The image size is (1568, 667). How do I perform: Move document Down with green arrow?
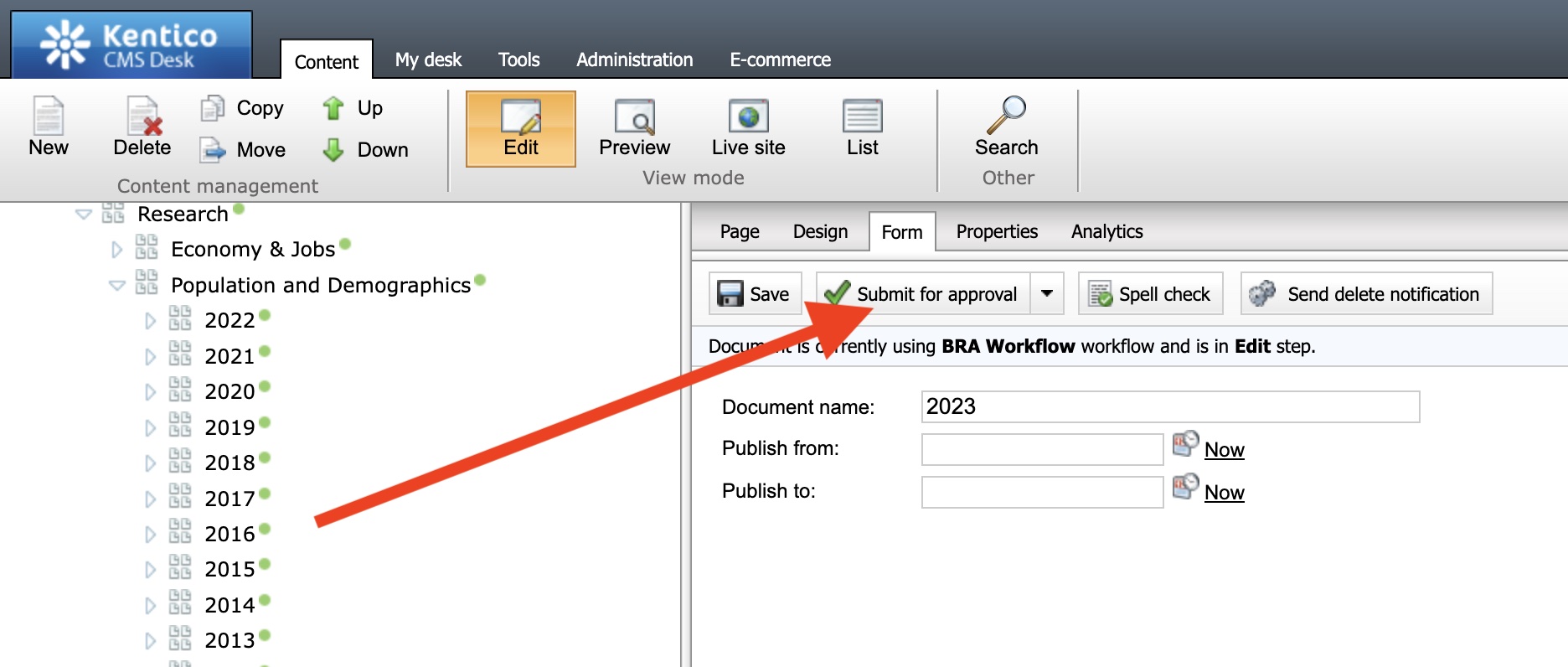(333, 150)
